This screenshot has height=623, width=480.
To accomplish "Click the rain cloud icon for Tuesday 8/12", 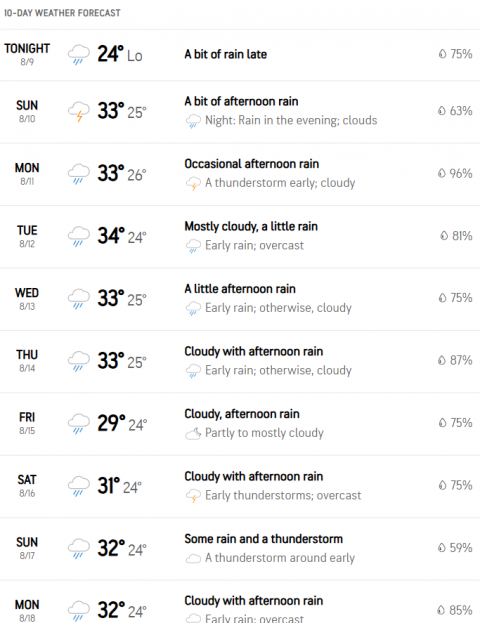I will click(x=79, y=236).
